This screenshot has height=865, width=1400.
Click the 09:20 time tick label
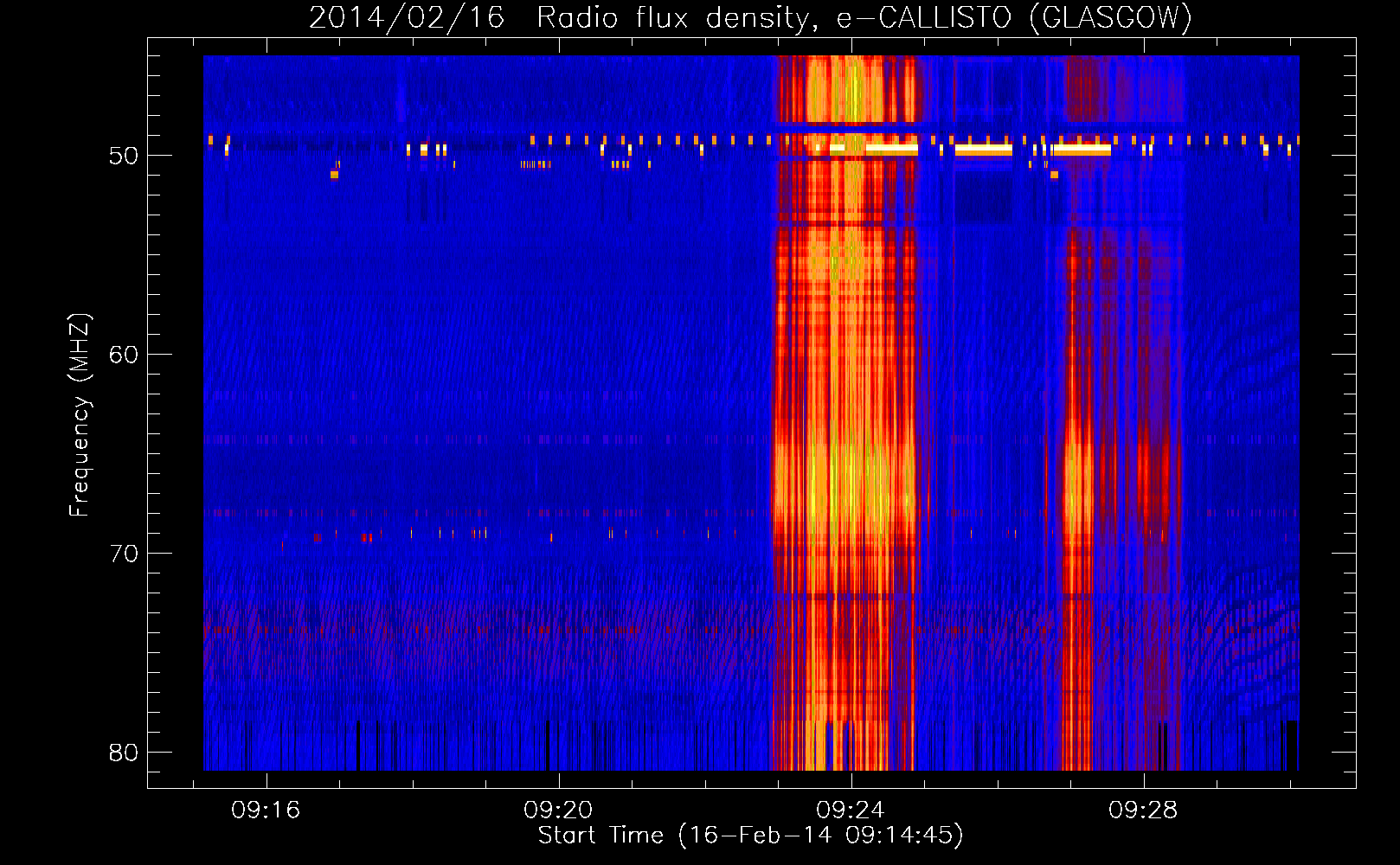click(x=559, y=810)
